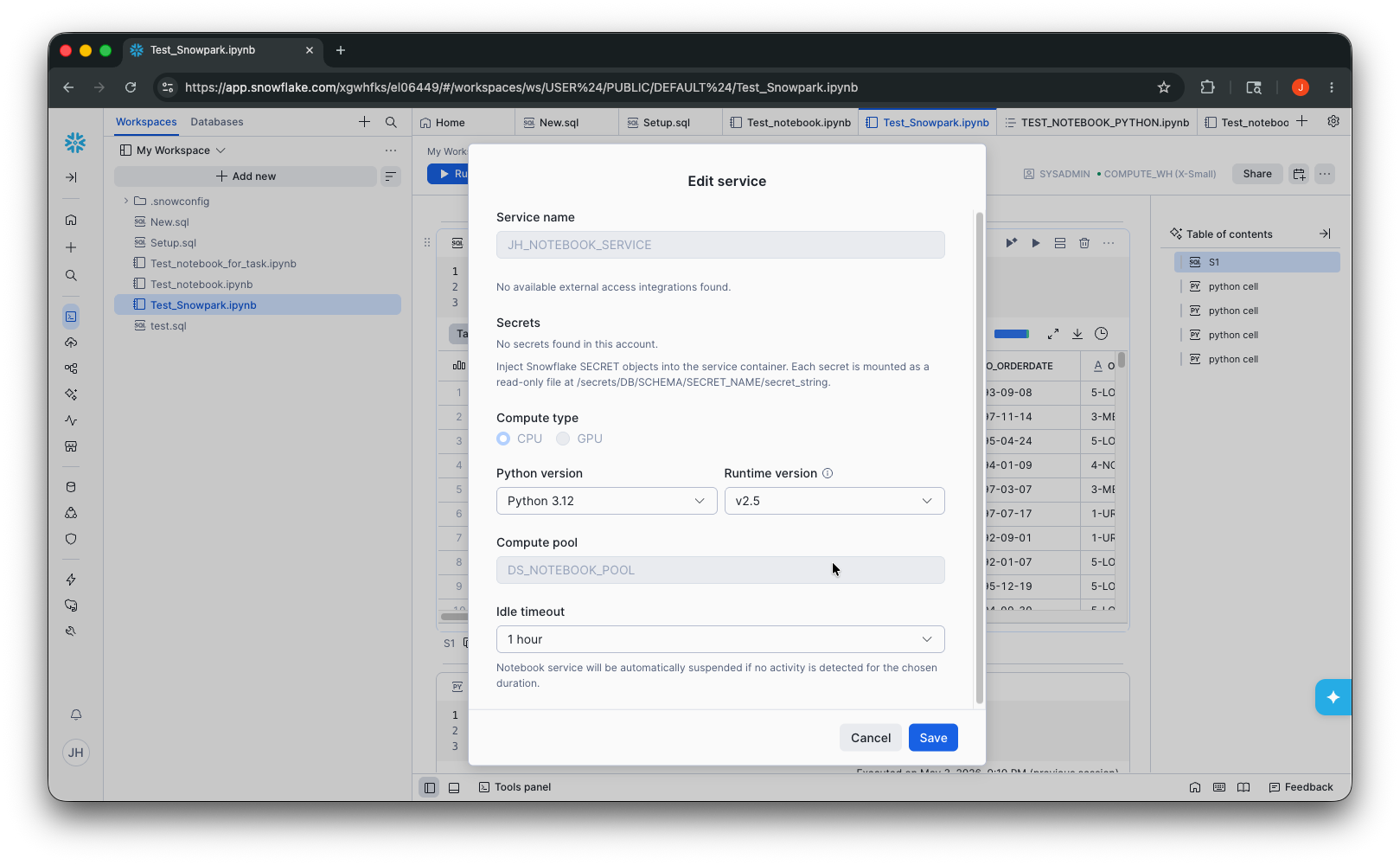
Task: Click the Runtime version info icon
Action: point(828,473)
